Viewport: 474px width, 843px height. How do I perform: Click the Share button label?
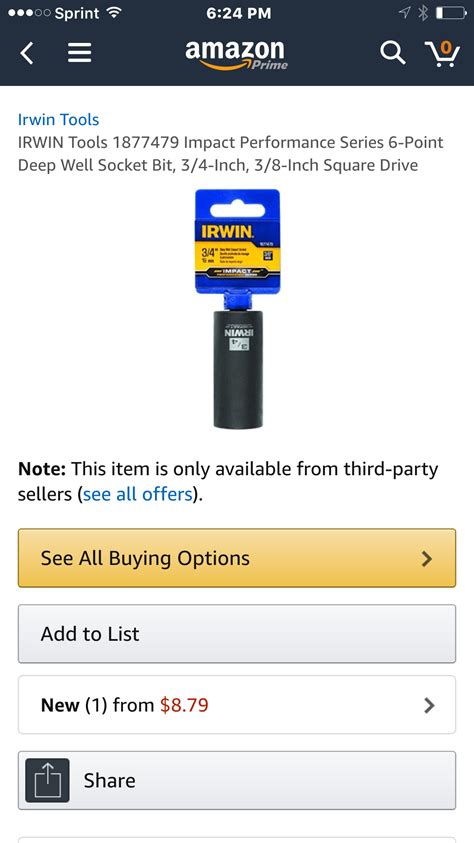point(110,780)
